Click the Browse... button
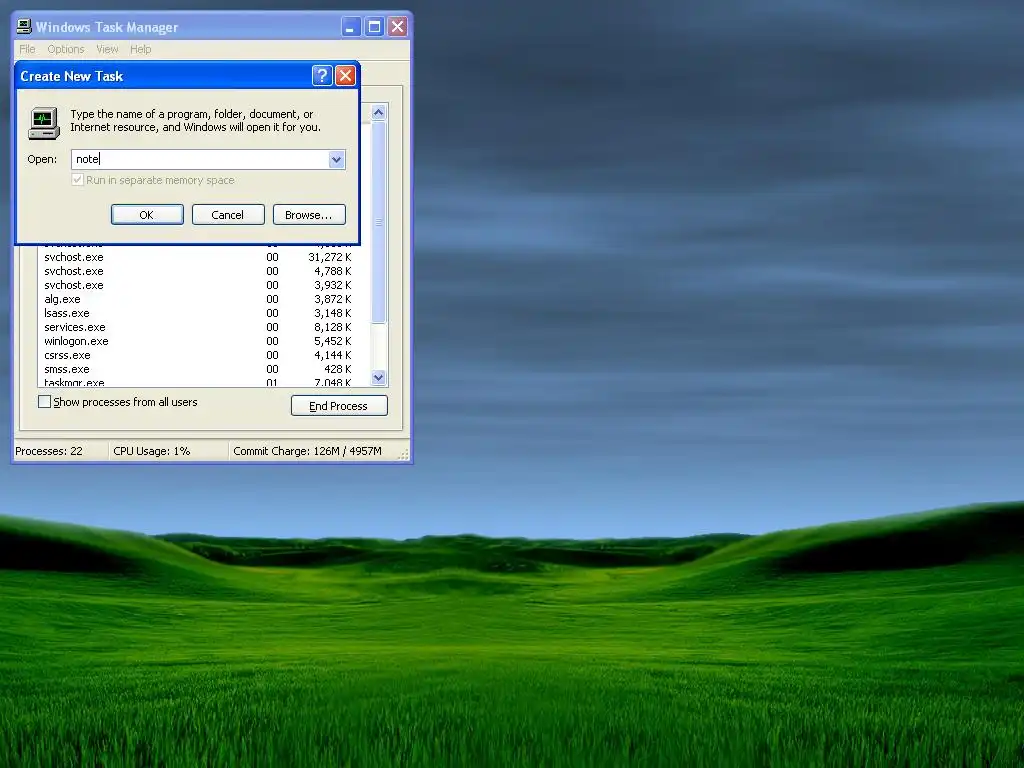This screenshot has height=768, width=1024. pyautogui.click(x=309, y=215)
